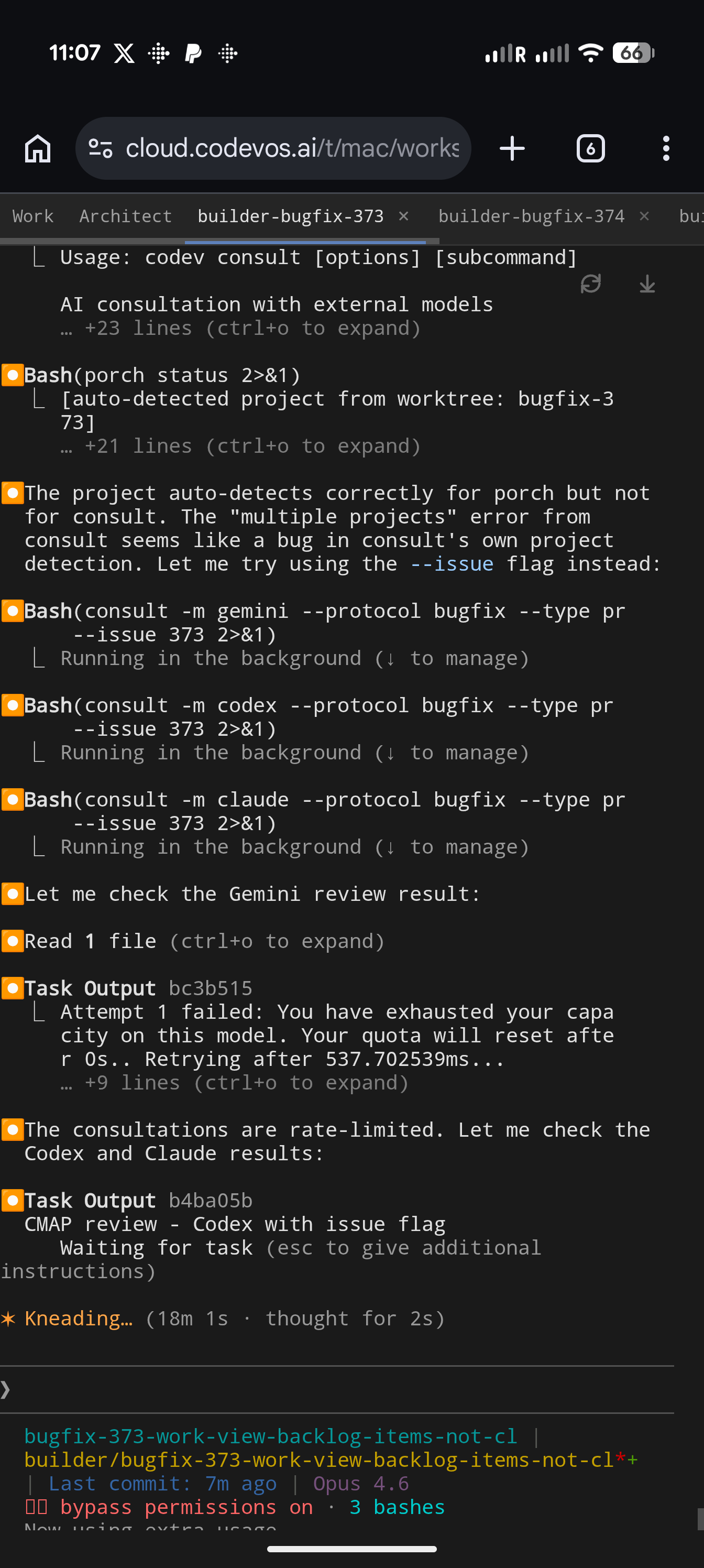
Task: Switch to the Architect tab
Action: (x=125, y=215)
